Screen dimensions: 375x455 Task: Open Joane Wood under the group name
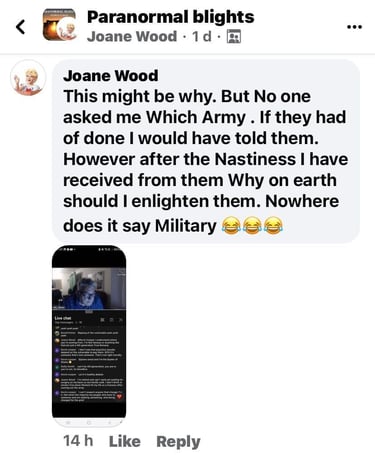click(x=132, y=37)
